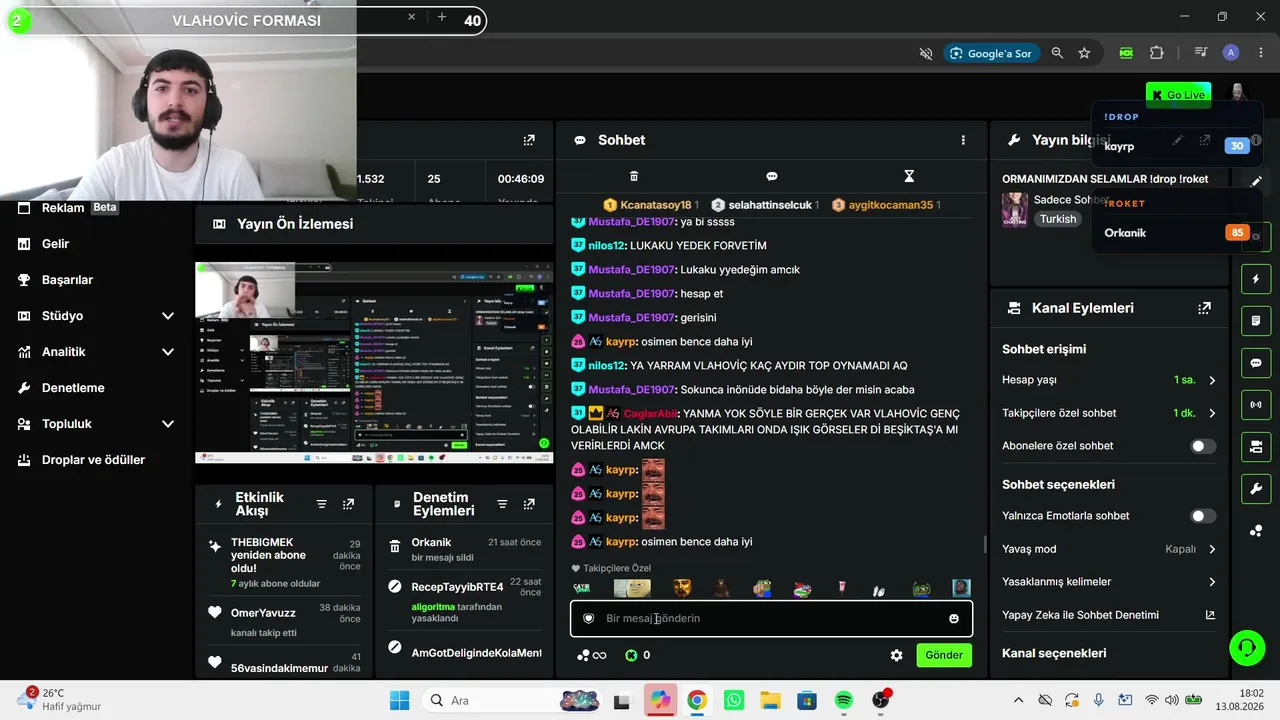This screenshot has height=720, width=1280.
Task: Open Yavaş mod settings
Action: tap(1109, 549)
